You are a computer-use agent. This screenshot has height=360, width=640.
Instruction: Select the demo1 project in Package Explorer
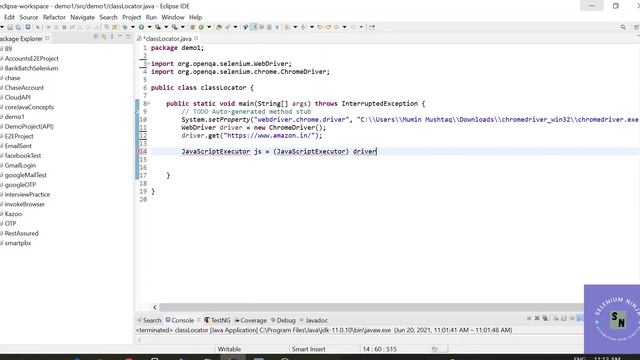click(14, 117)
